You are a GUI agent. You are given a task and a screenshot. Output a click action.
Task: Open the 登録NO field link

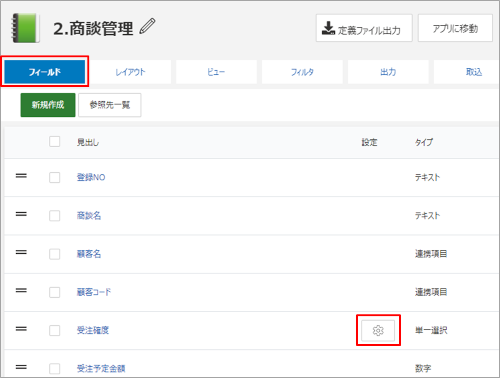point(91,177)
